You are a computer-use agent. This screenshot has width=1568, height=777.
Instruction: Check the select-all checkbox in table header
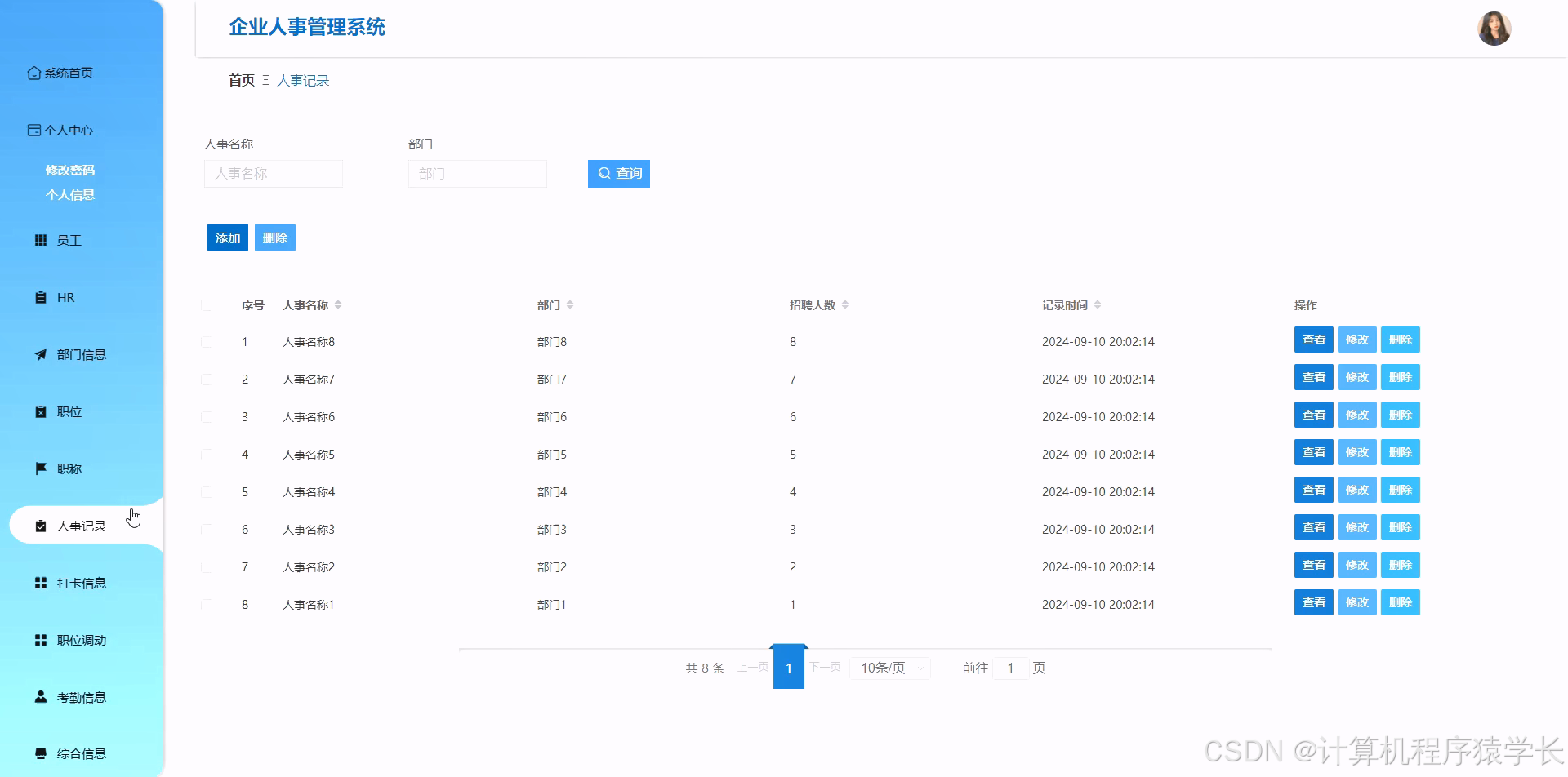click(x=207, y=304)
